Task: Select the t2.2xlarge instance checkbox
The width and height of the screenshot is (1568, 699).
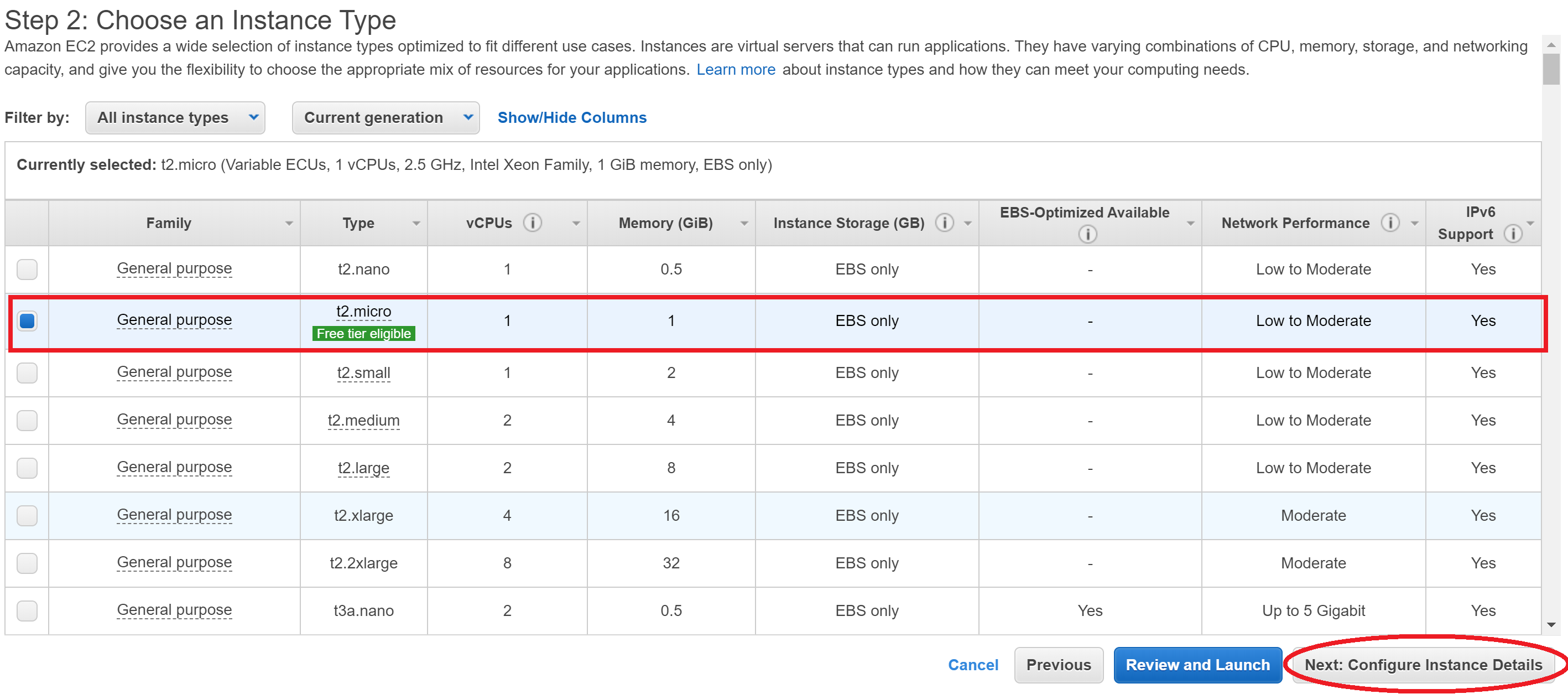Action: (27, 563)
